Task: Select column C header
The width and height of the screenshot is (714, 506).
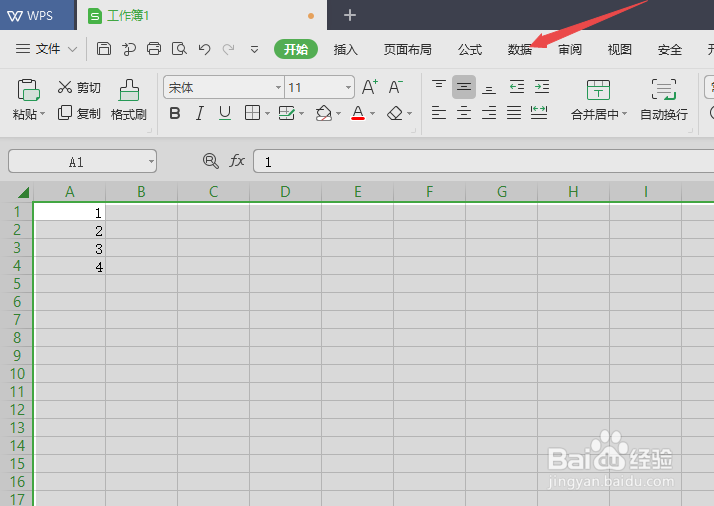Action: point(213,192)
